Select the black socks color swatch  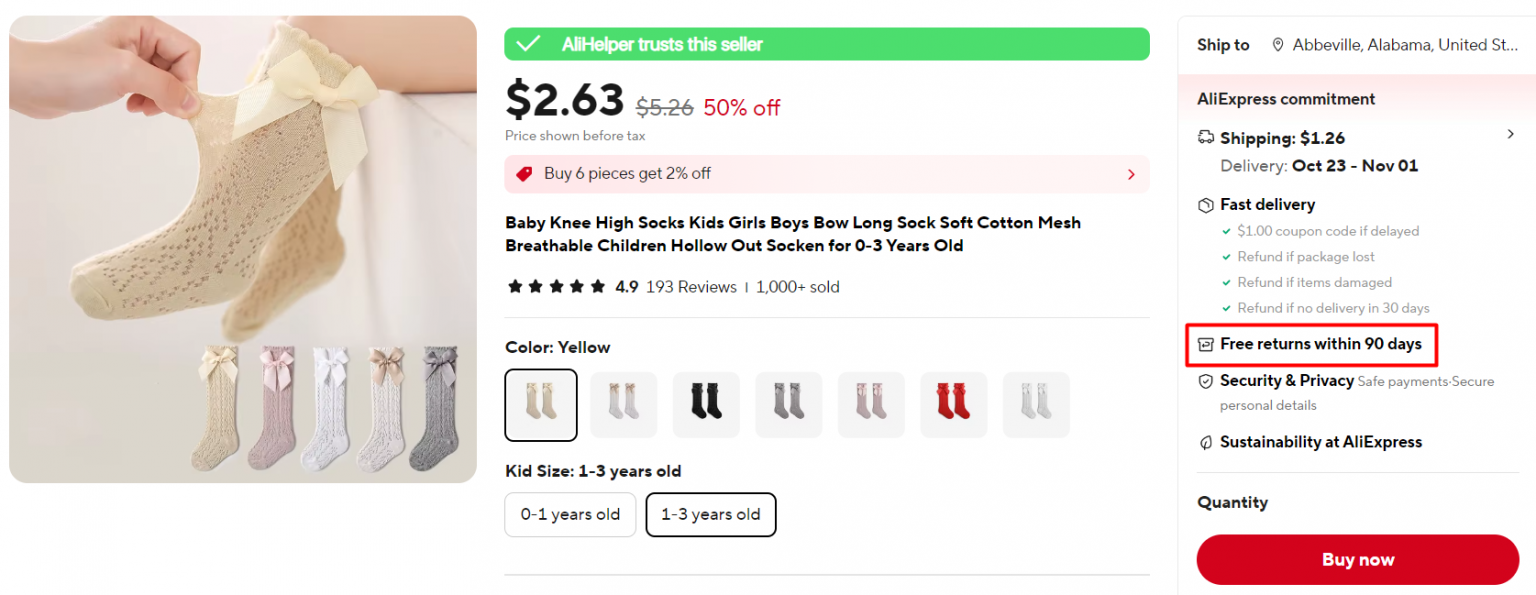point(706,404)
